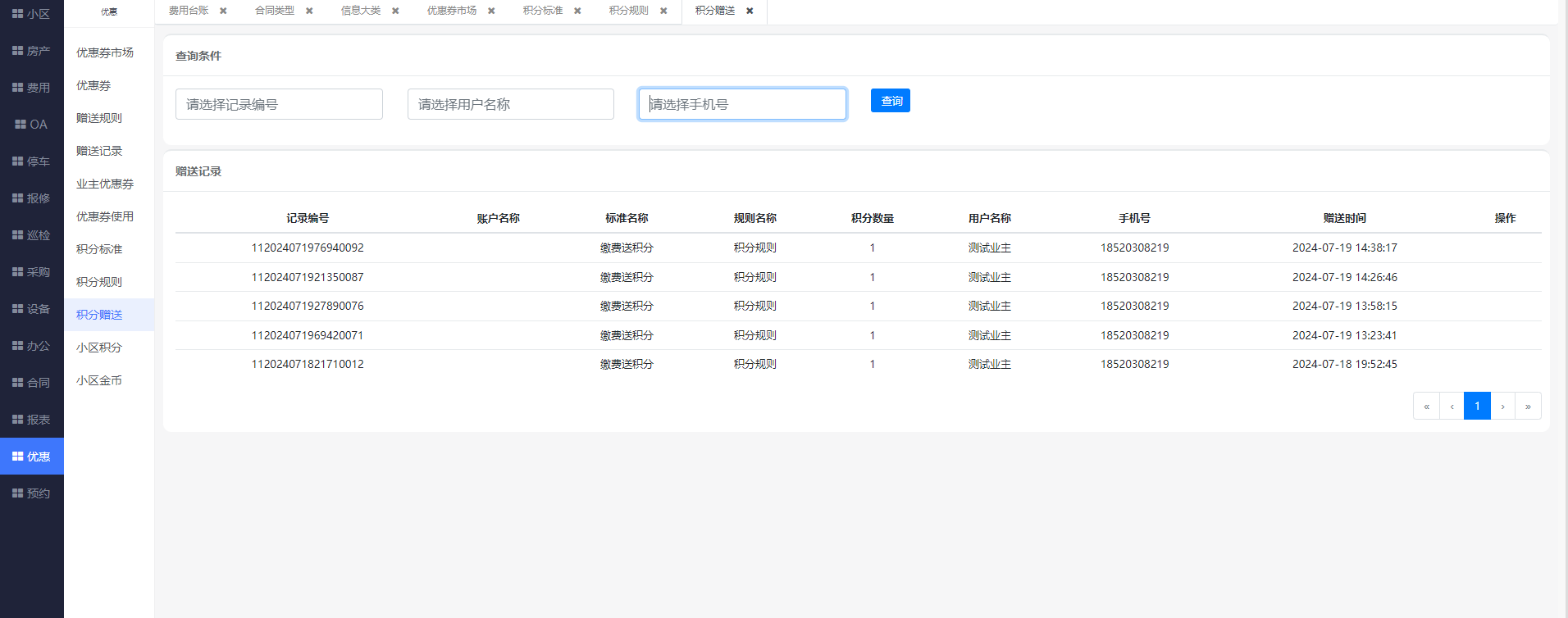This screenshot has width=1568, height=618.
Task: Open the 巡检 module in left sidebar
Action: 31,235
